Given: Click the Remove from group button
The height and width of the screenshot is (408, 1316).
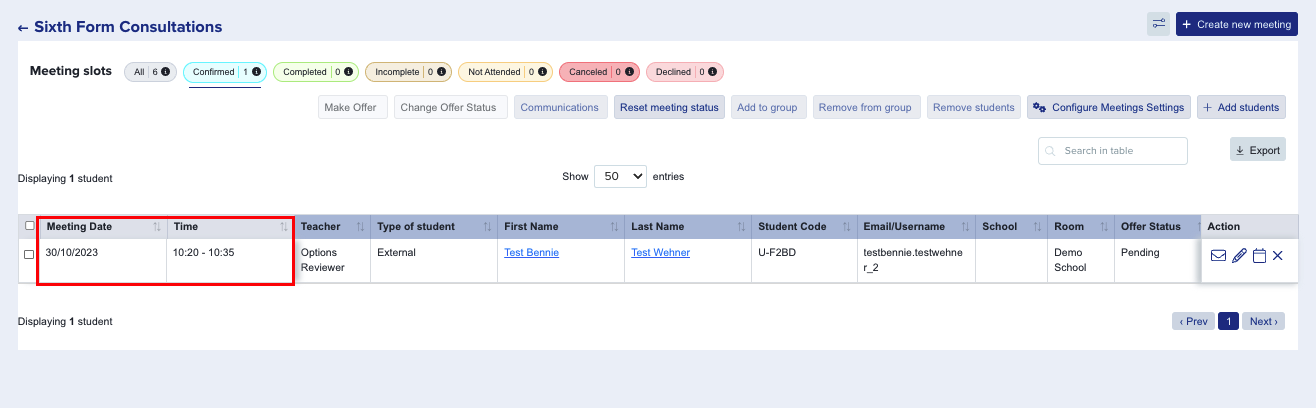Looking at the screenshot, I should (866, 107).
